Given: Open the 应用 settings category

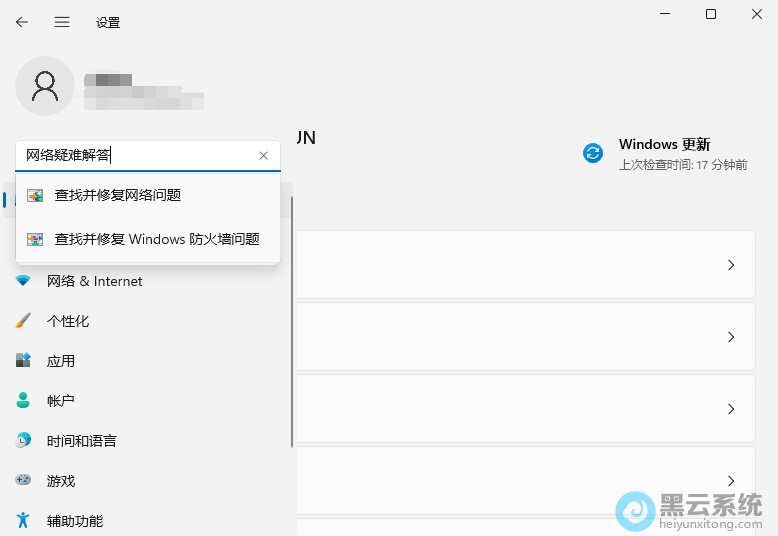Looking at the screenshot, I should pos(61,361).
